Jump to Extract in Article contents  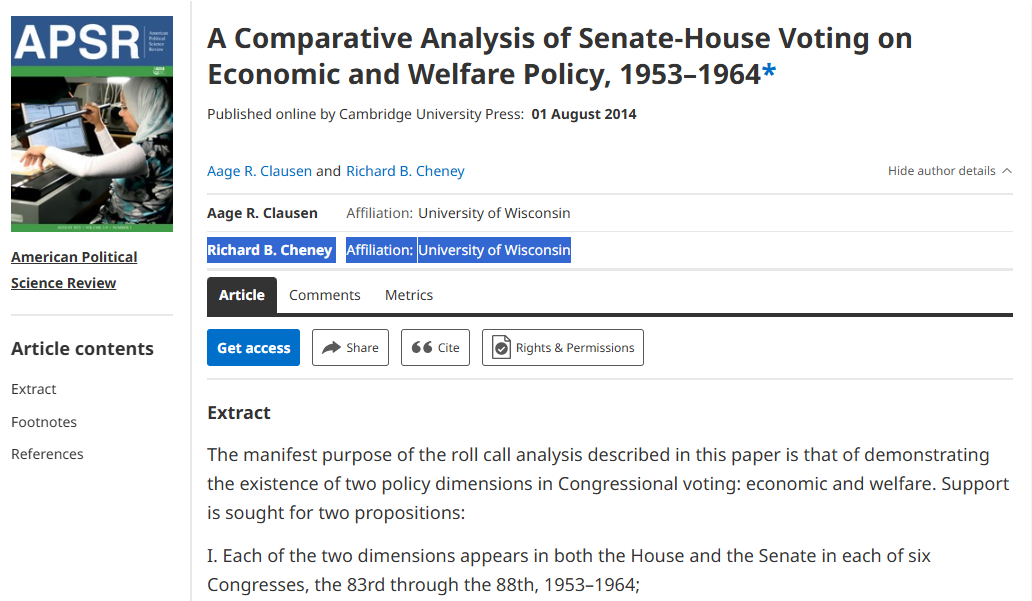tap(34, 389)
